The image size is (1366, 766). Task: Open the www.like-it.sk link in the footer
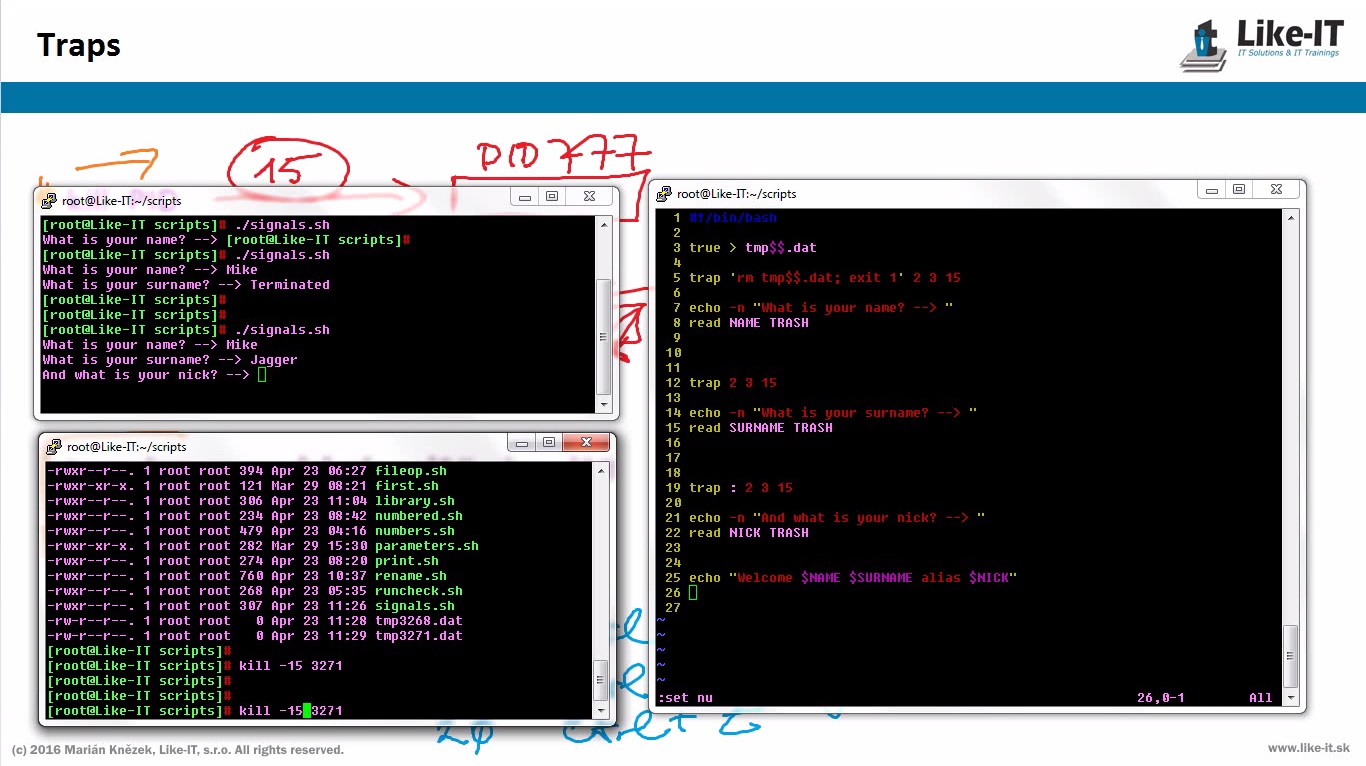point(1308,749)
